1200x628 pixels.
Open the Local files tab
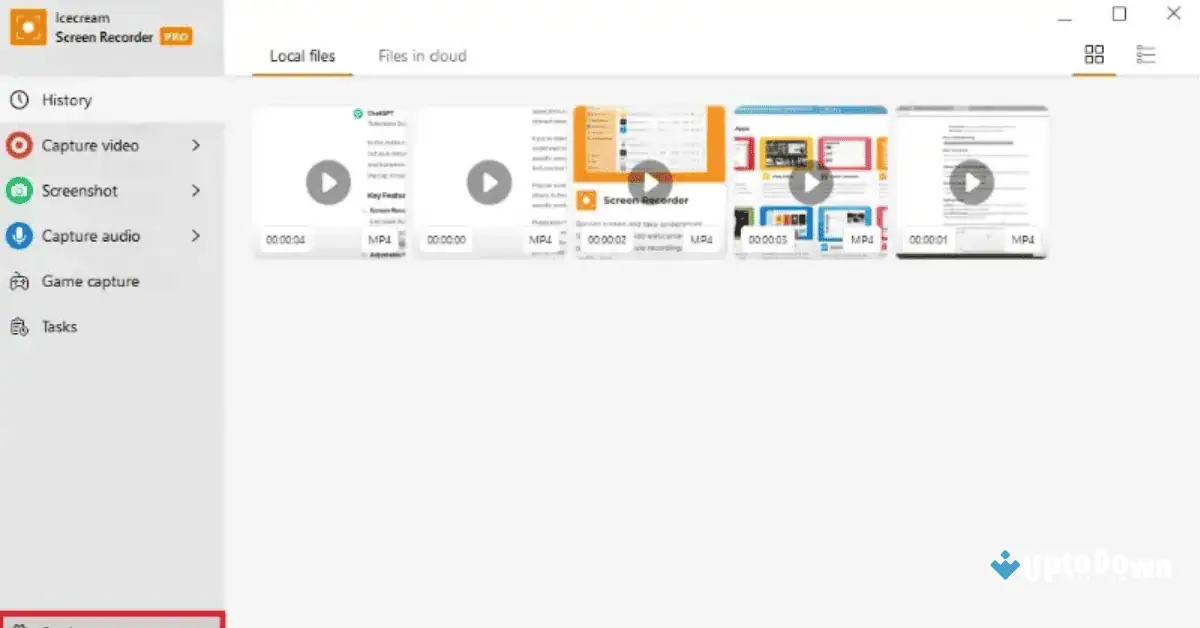coord(302,56)
